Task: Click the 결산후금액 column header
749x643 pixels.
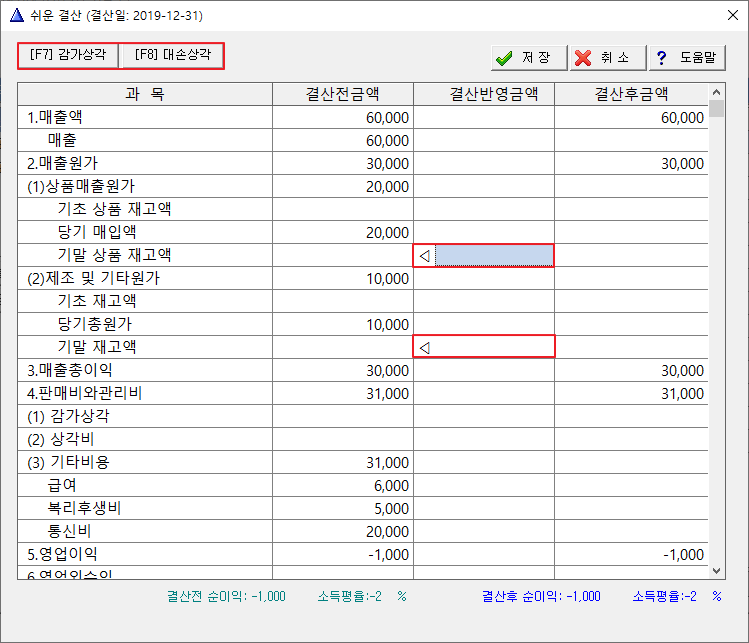Action: click(x=631, y=94)
